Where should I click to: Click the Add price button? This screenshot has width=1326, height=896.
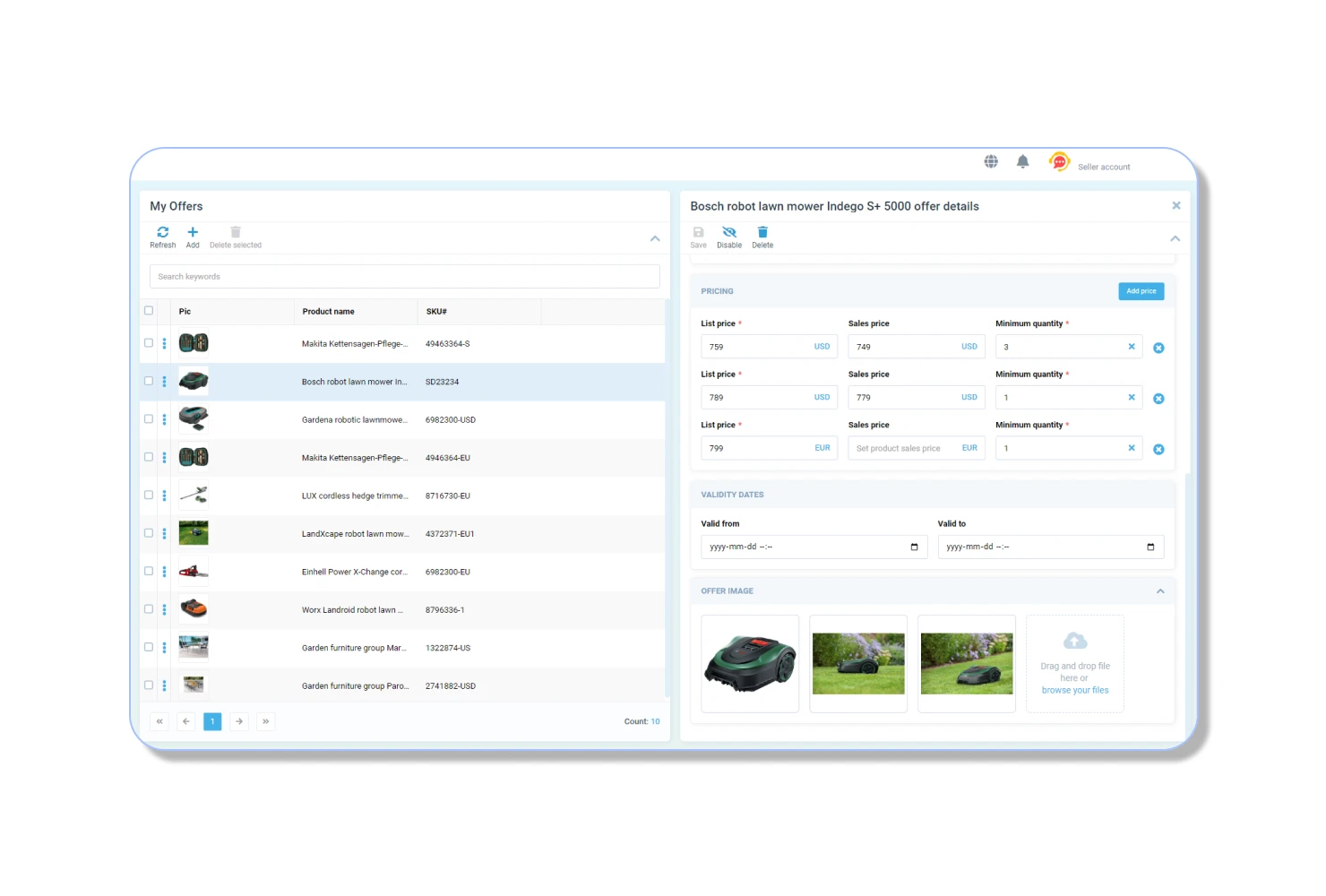click(x=1141, y=291)
